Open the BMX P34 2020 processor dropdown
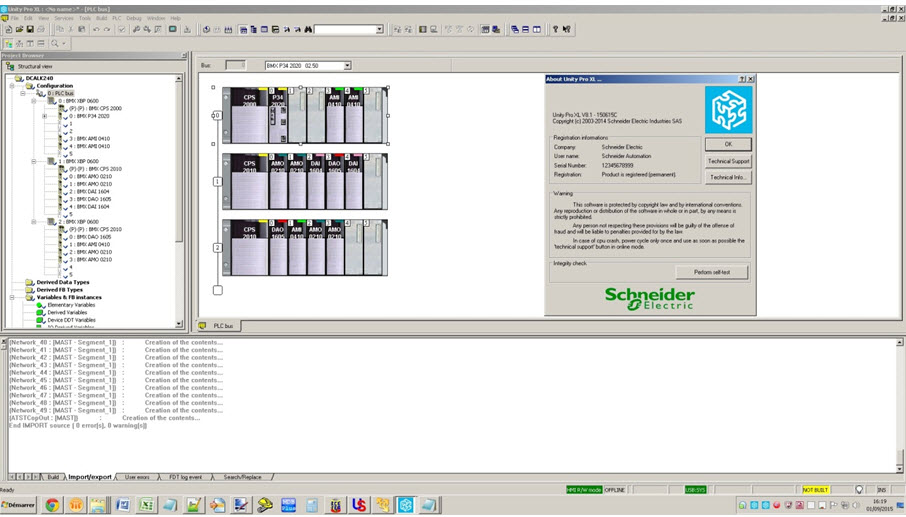 tap(347, 66)
